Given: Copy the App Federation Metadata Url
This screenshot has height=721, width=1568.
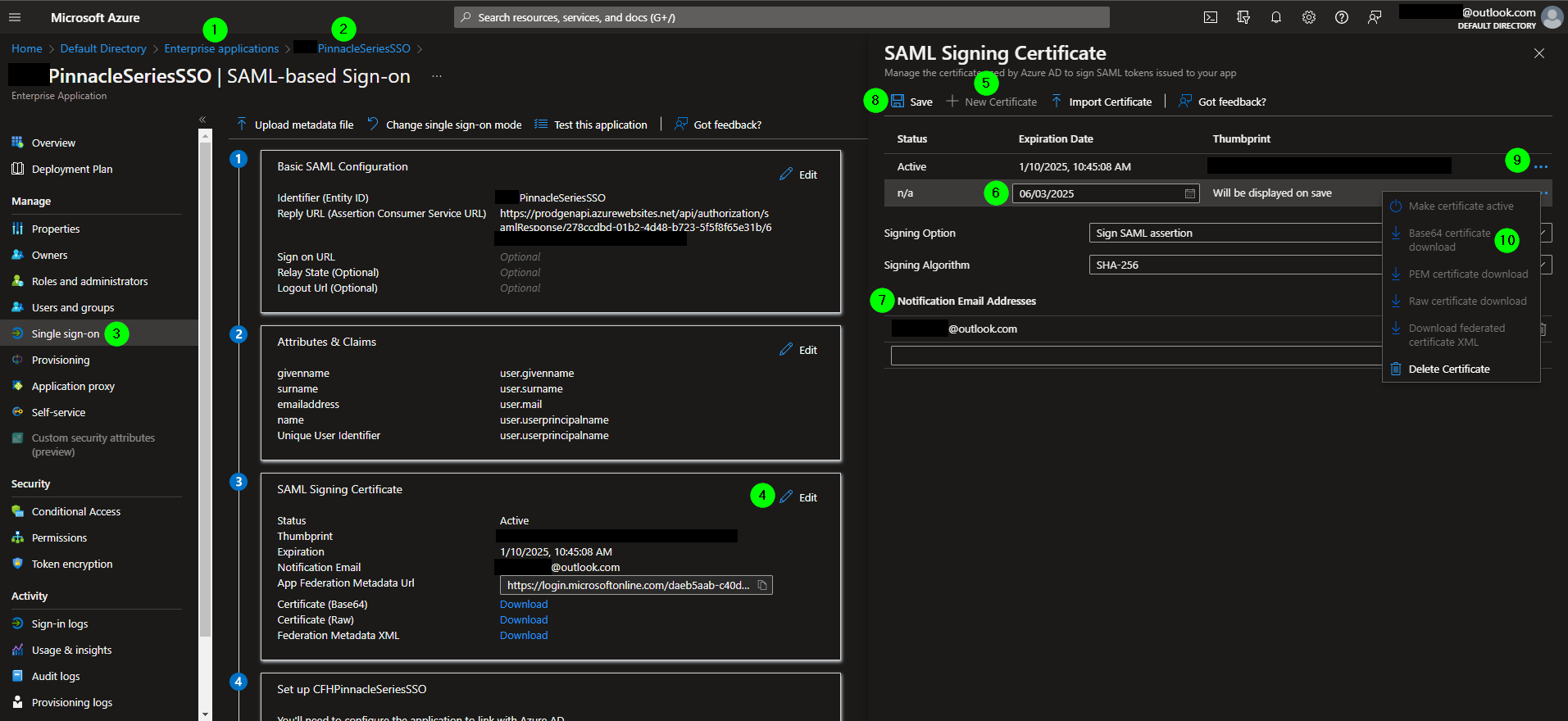Looking at the screenshot, I should 762,585.
